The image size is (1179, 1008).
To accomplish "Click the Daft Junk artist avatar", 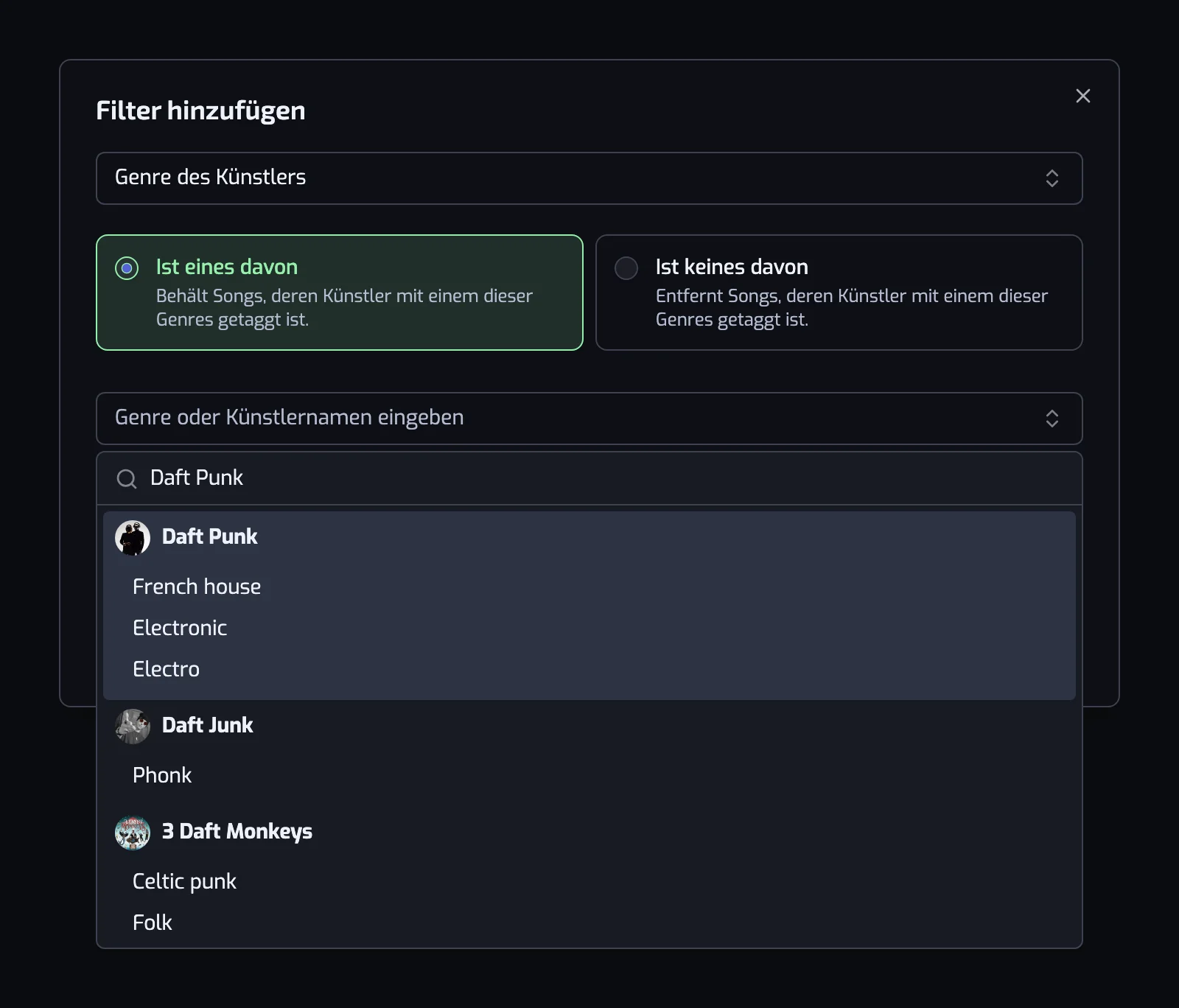I will pyautogui.click(x=133, y=727).
